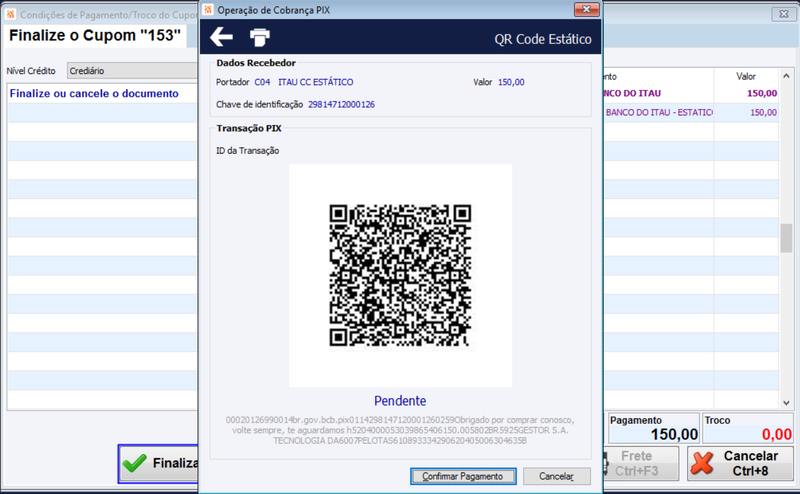Close the Condições de Pagamento background window

[784, 14]
